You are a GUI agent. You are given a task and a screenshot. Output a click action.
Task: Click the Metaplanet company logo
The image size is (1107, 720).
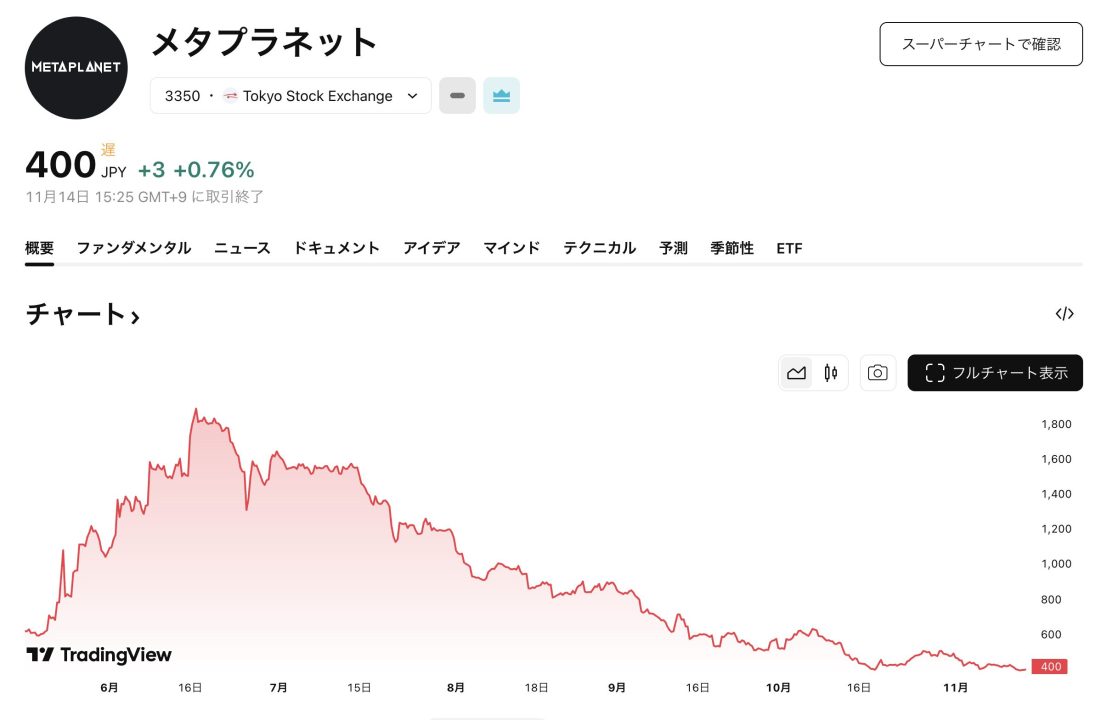[x=76, y=68]
